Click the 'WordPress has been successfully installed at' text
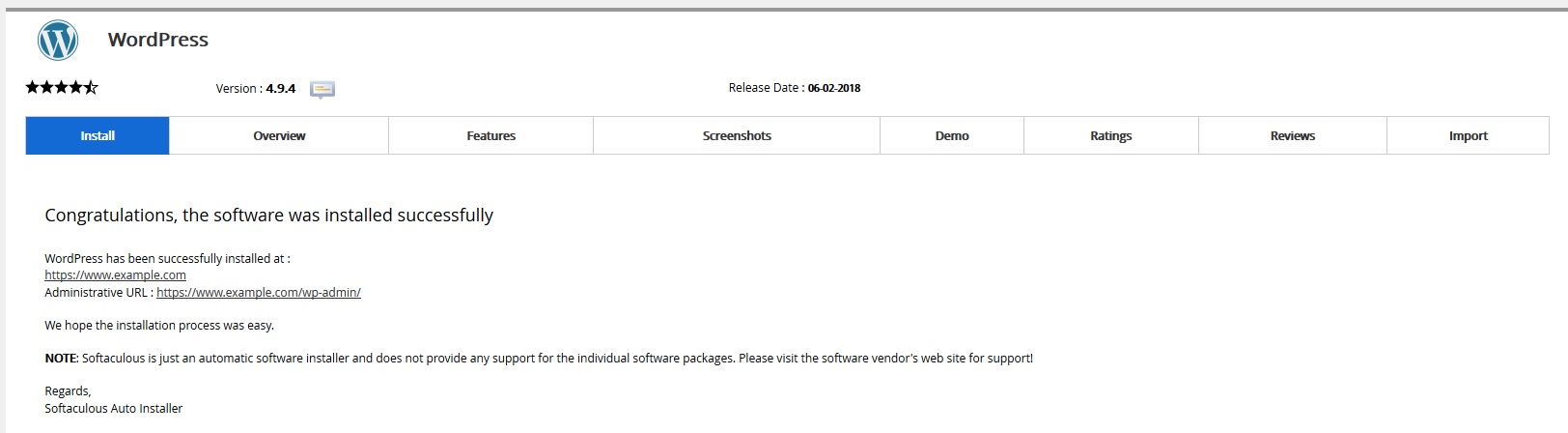The width and height of the screenshot is (1568, 433). [x=167, y=258]
